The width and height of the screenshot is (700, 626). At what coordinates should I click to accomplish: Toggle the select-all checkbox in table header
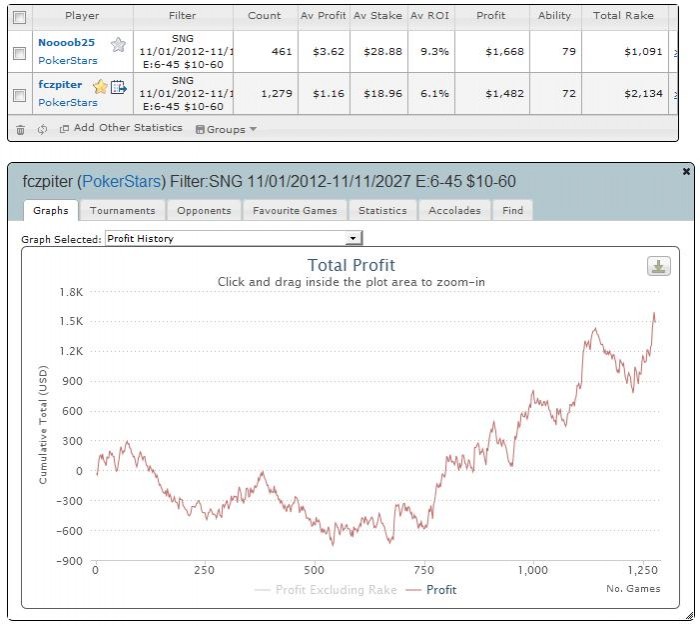click(20, 17)
